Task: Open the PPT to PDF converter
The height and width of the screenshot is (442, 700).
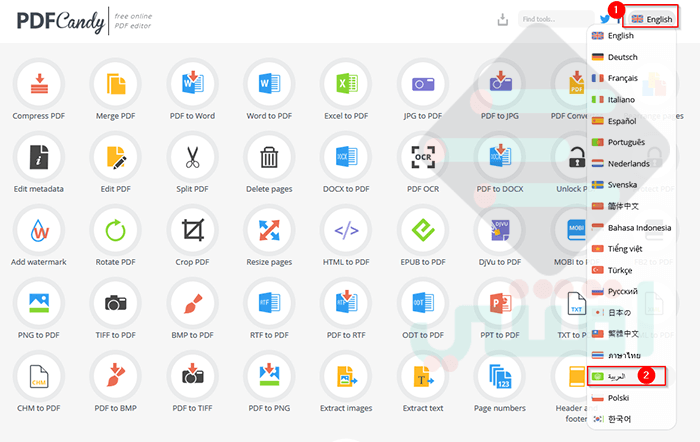Action: point(500,304)
